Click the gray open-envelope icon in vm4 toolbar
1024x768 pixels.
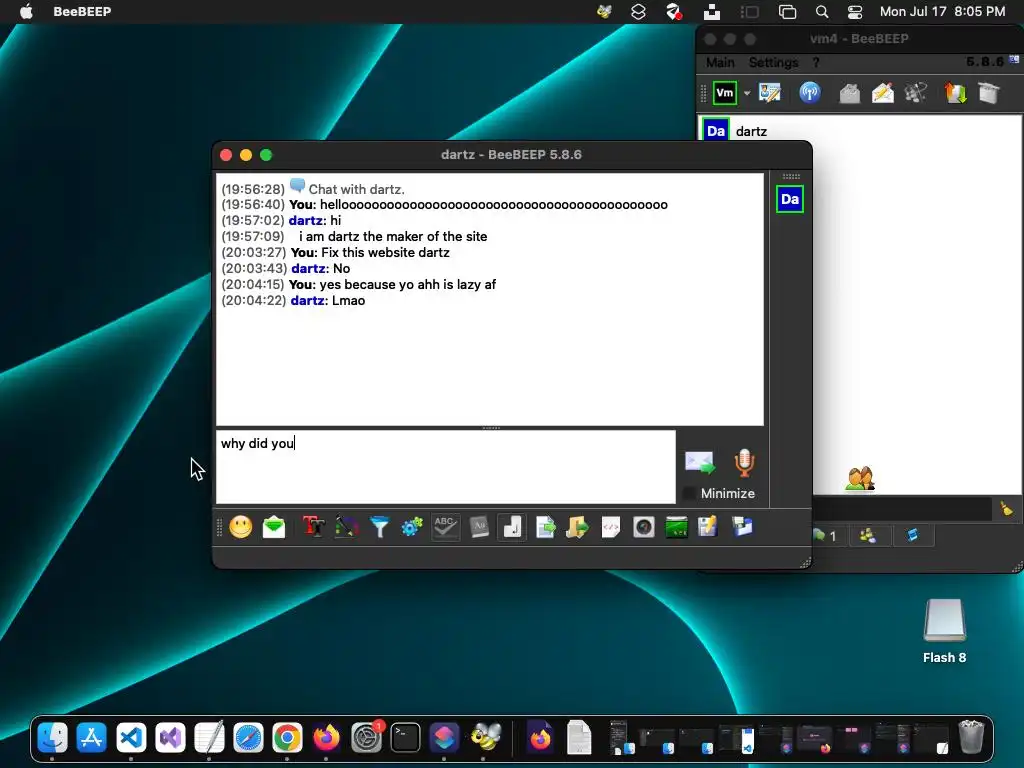850,93
